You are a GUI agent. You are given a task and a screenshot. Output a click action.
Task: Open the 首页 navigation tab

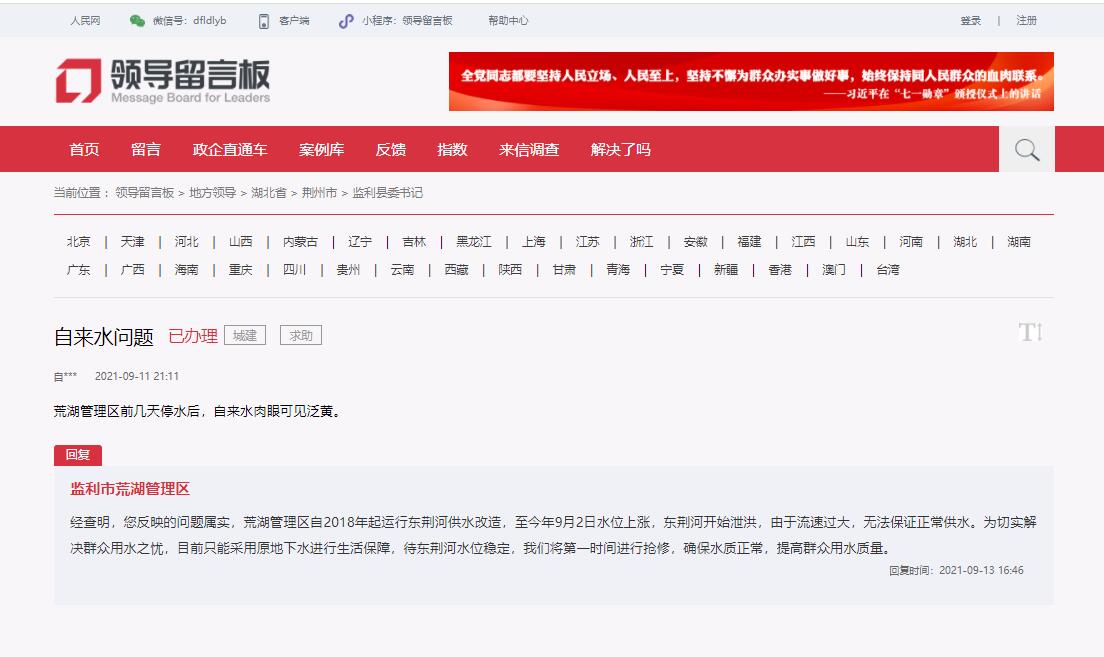84,150
